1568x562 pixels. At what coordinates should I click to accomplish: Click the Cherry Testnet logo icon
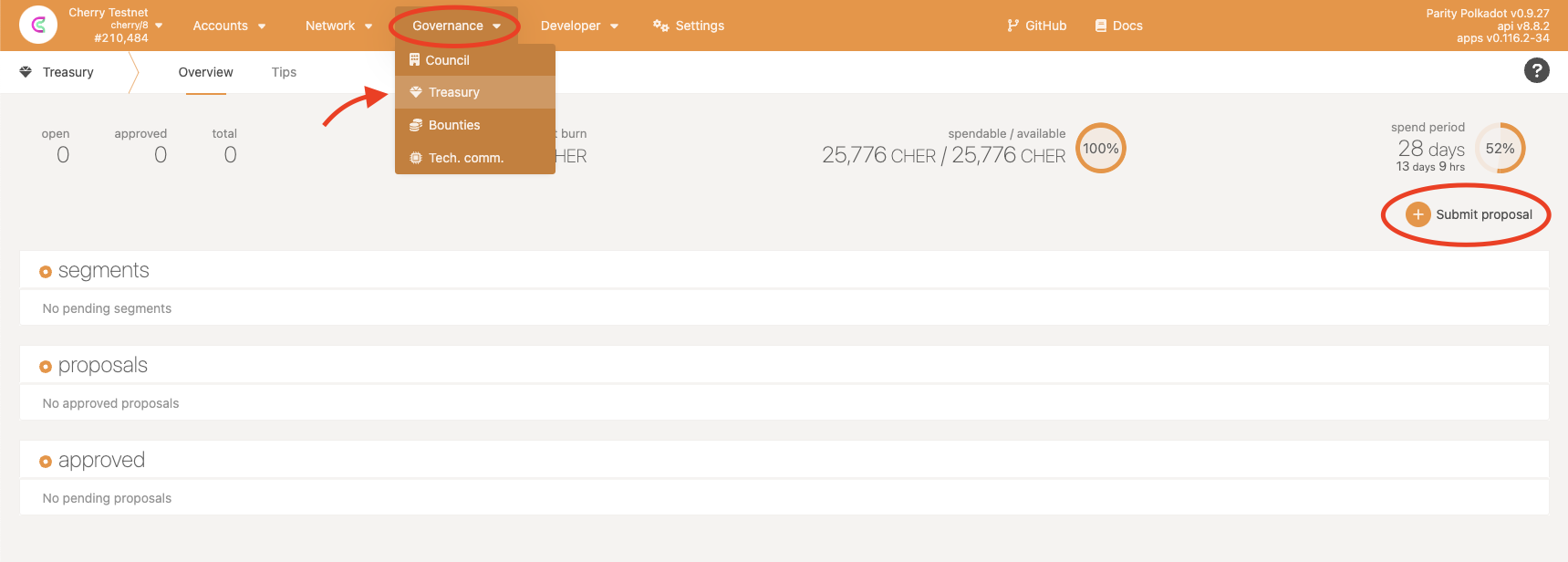(x=38, y=25)
